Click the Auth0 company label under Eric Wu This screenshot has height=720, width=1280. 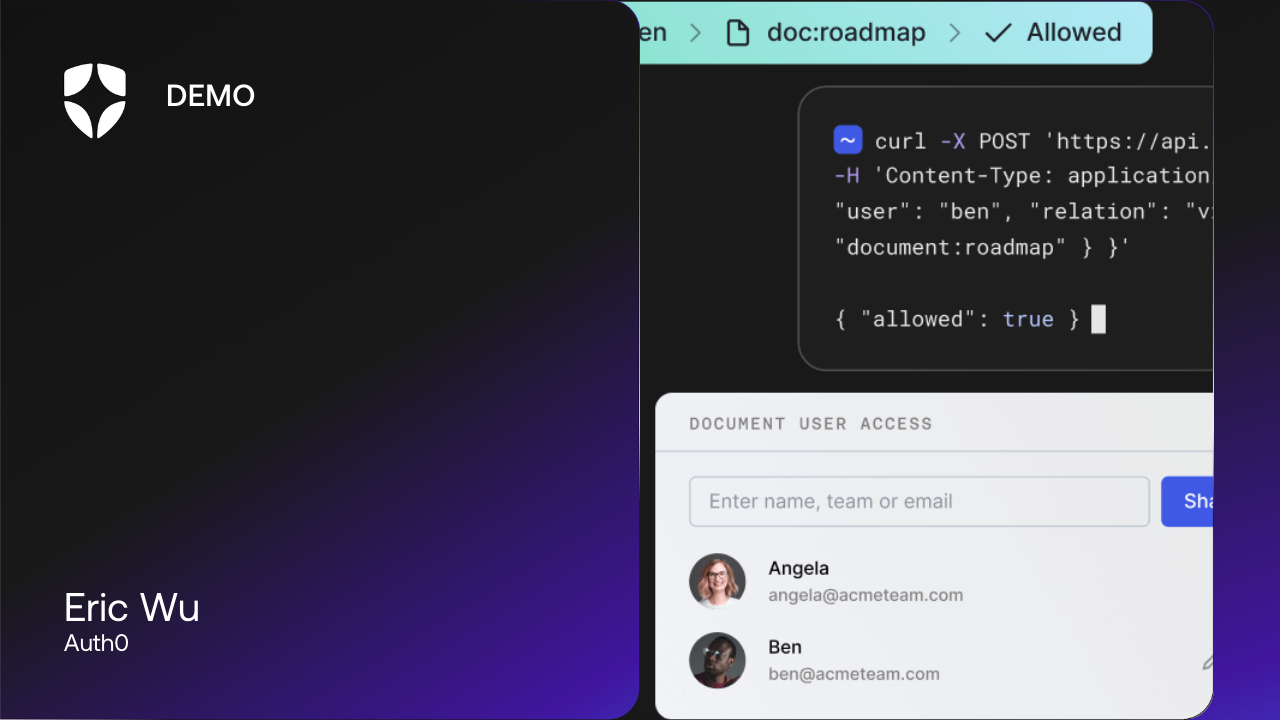tap(96, 643)
